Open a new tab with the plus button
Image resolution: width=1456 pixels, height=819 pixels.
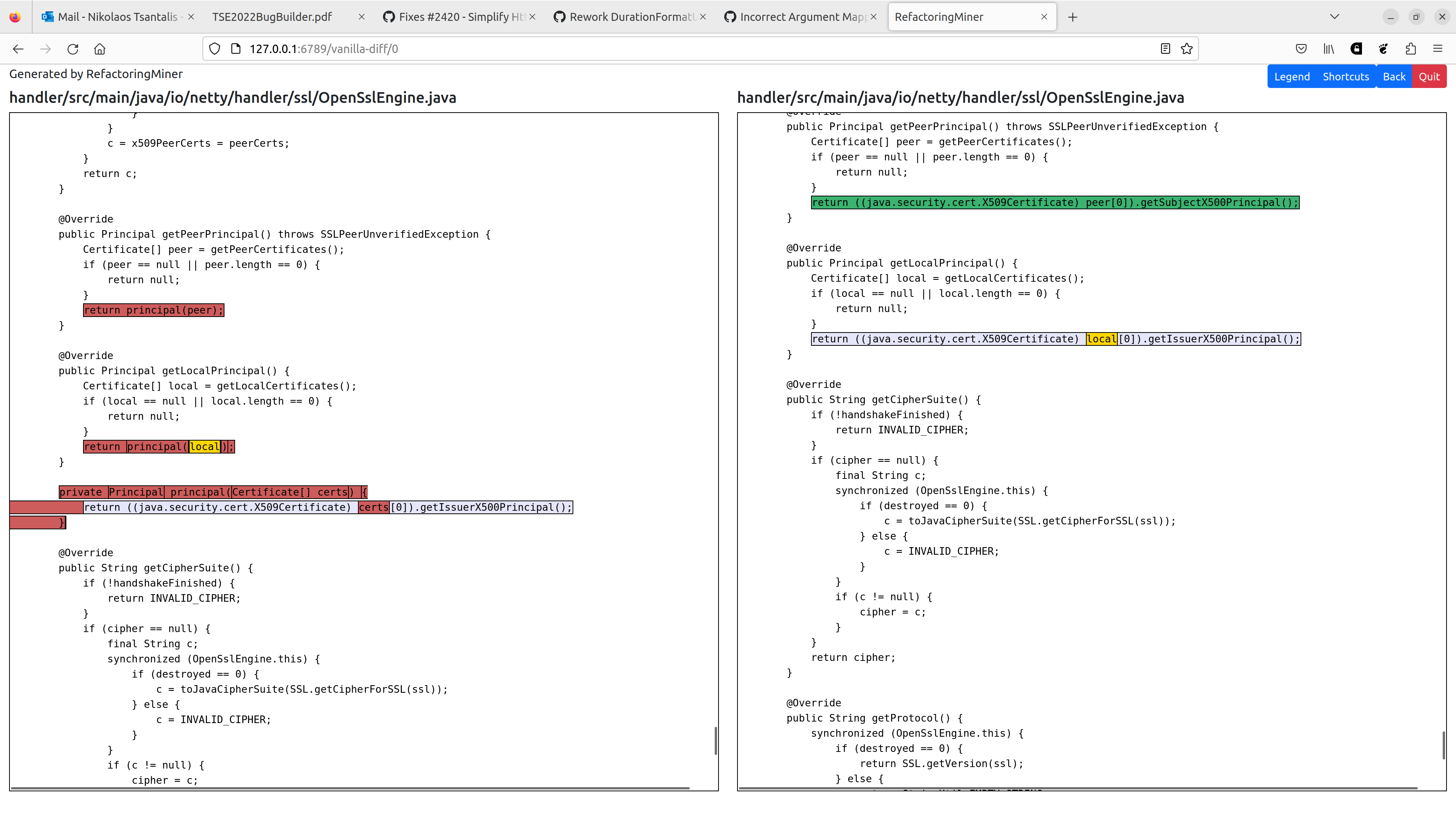[1072, 16]
